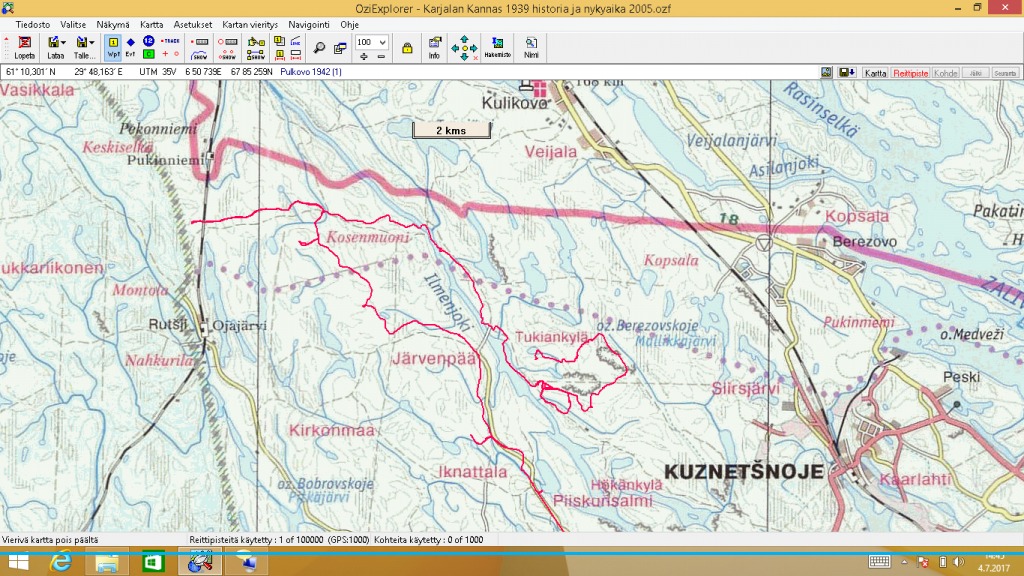
Task: Click the Kartta button
Action: (x=876, y=73)
